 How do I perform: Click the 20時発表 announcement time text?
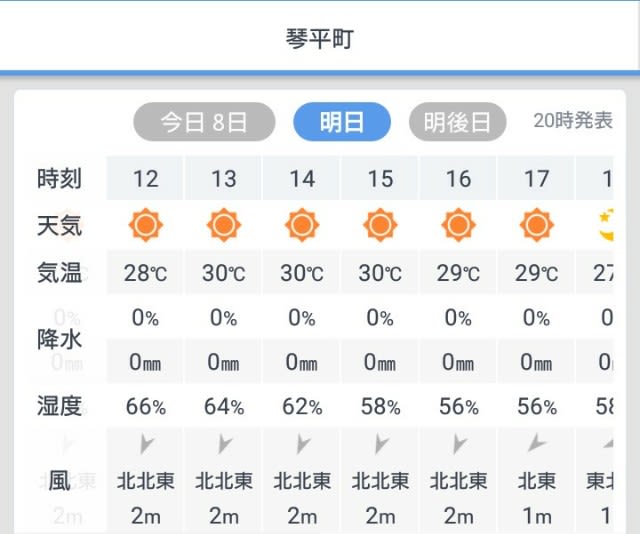click(x=573, y=120)
